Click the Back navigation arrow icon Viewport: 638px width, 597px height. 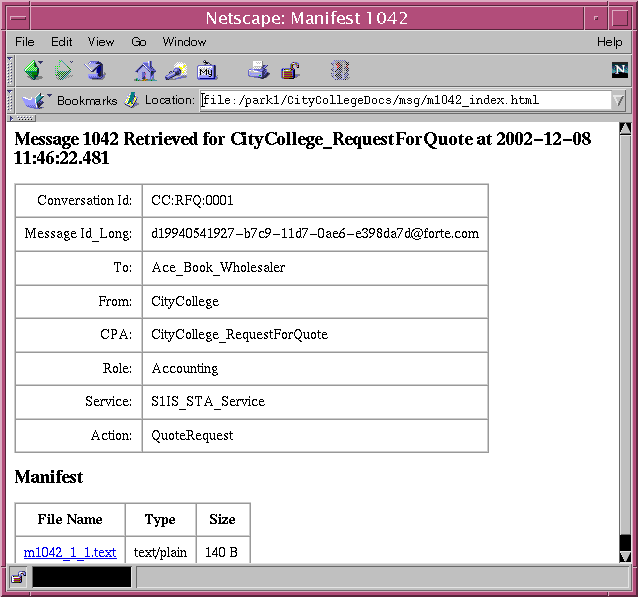click(x=33, y=70)
